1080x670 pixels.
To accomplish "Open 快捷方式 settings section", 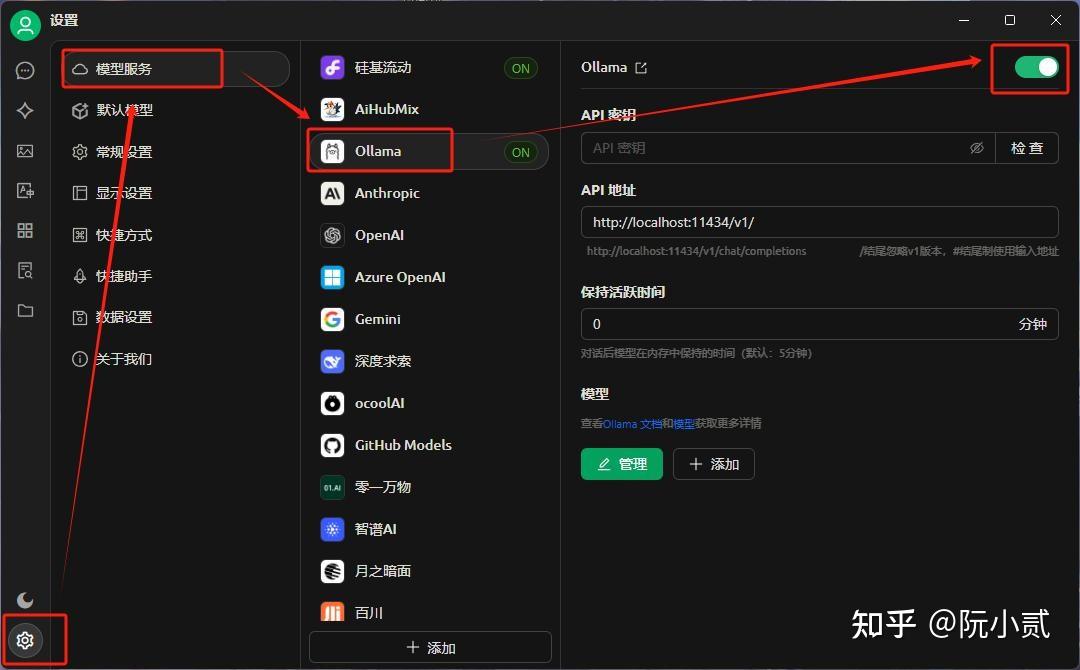I will coord(176,235).
